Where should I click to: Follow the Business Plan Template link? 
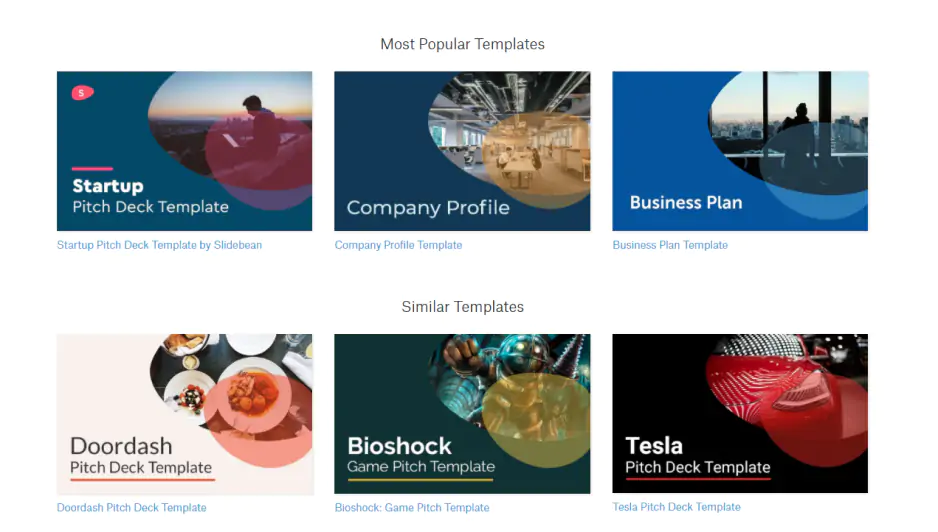pos(670,245)
